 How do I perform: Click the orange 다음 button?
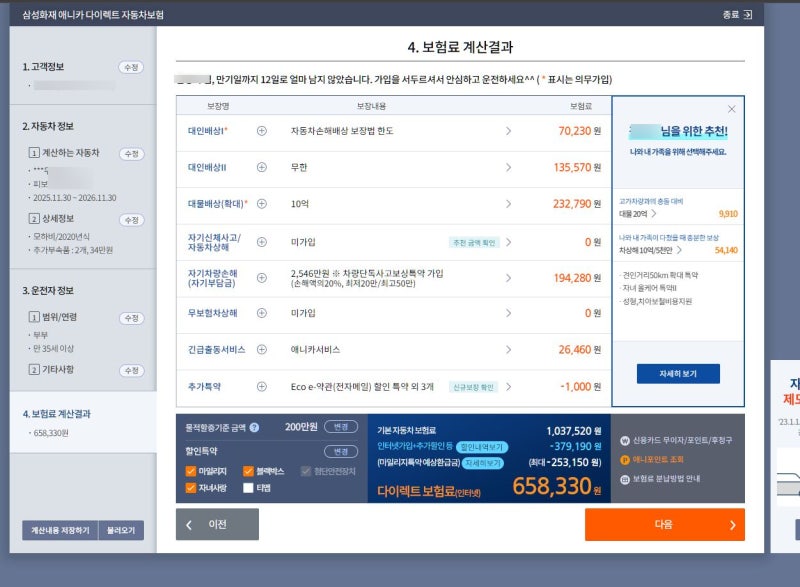tap(665, 524)
